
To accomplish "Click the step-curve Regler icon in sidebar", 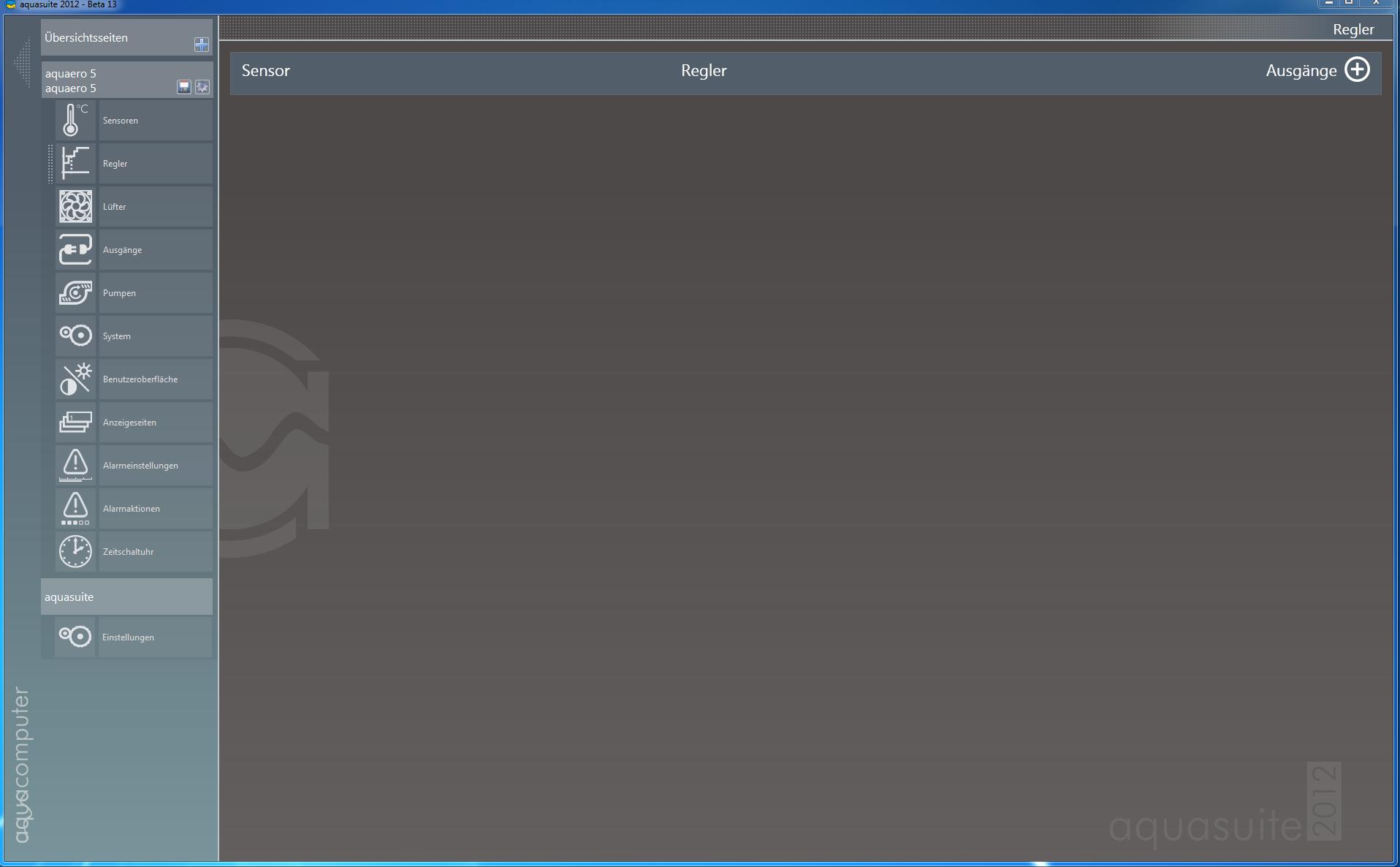I will (75, 163).
